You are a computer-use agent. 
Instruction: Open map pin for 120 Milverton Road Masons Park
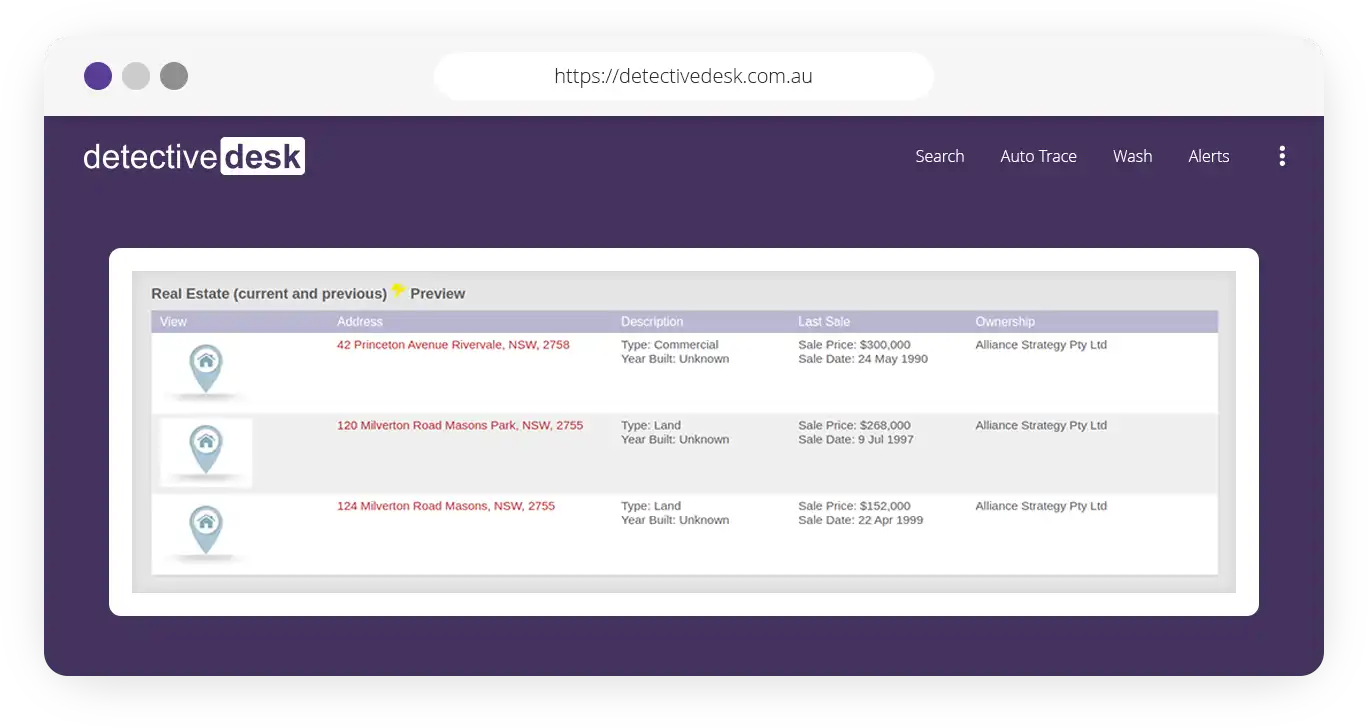coord(206,449)
